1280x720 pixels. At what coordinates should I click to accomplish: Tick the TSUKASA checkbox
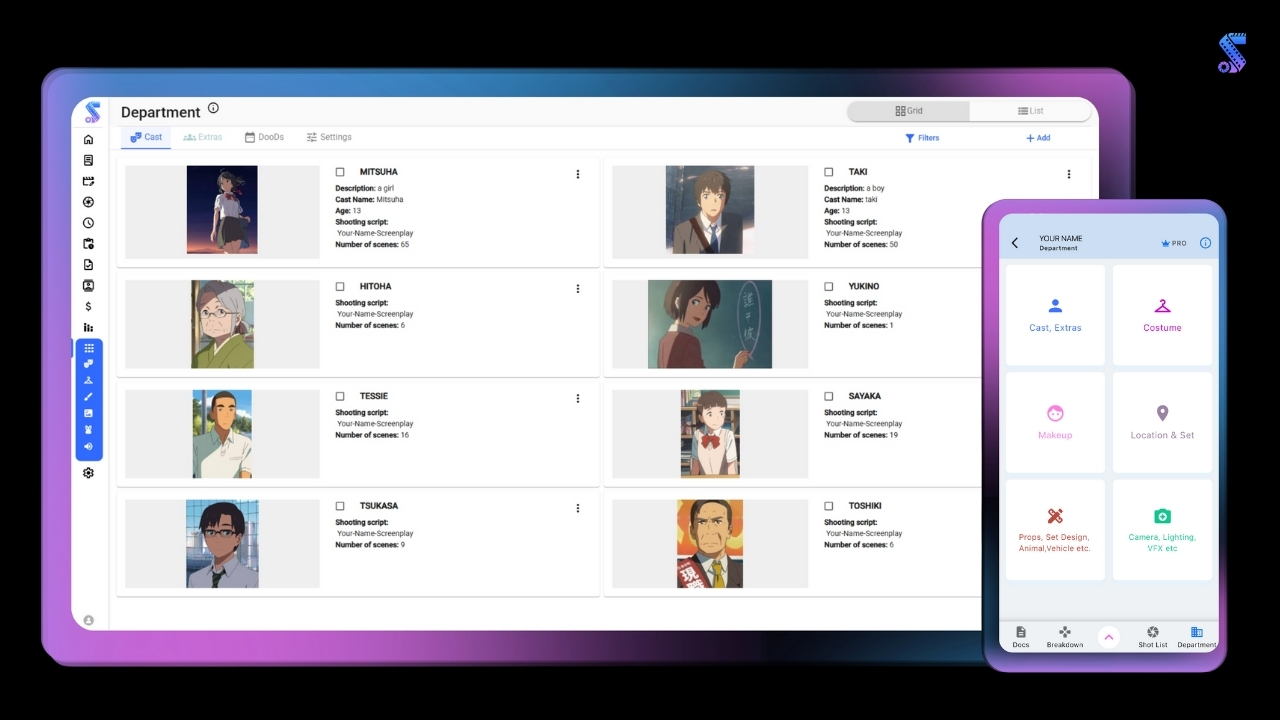pyautogui.click(x=340, y=506)
